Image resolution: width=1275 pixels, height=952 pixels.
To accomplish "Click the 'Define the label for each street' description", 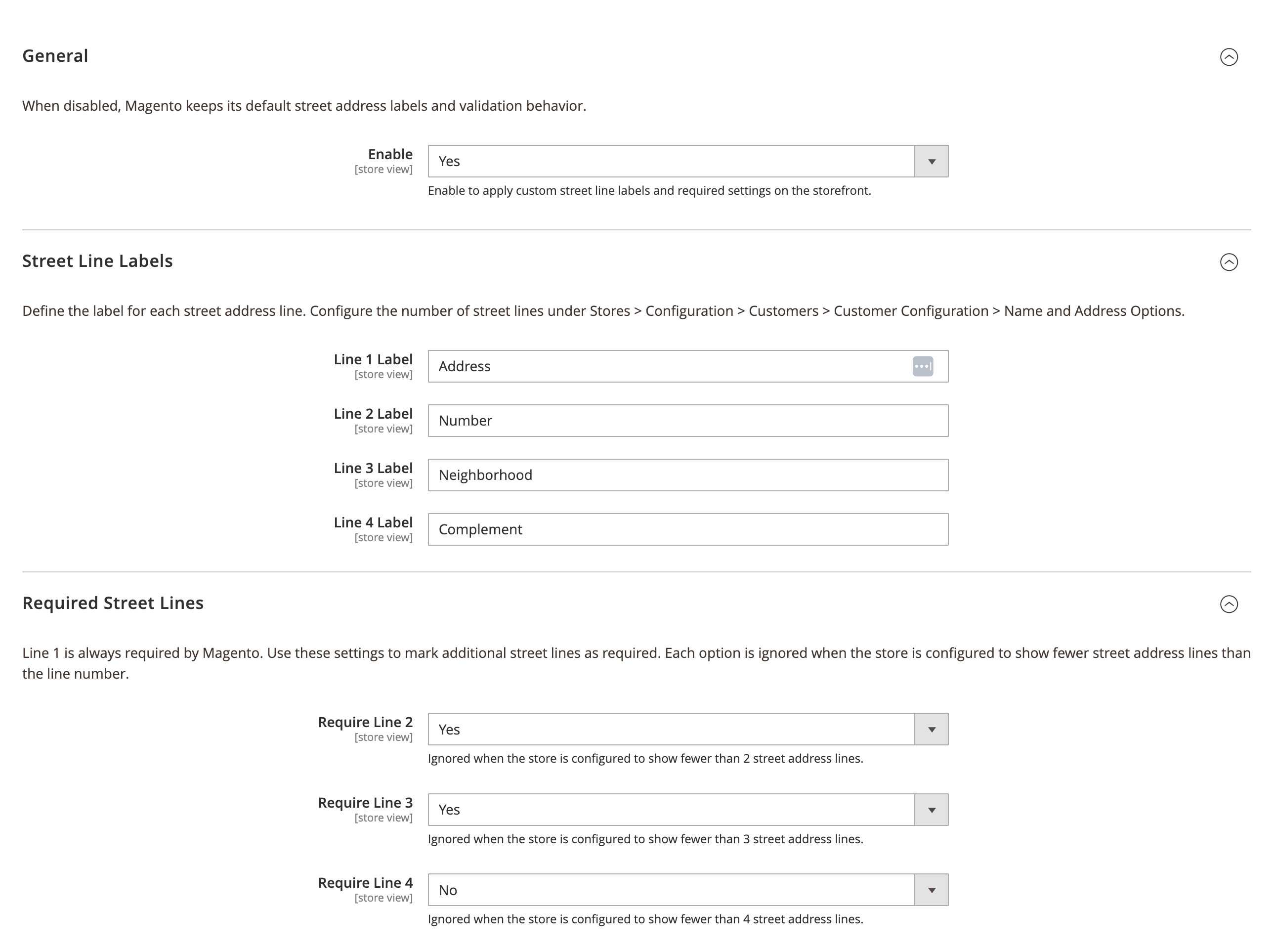I will click(x=603, y=310).
